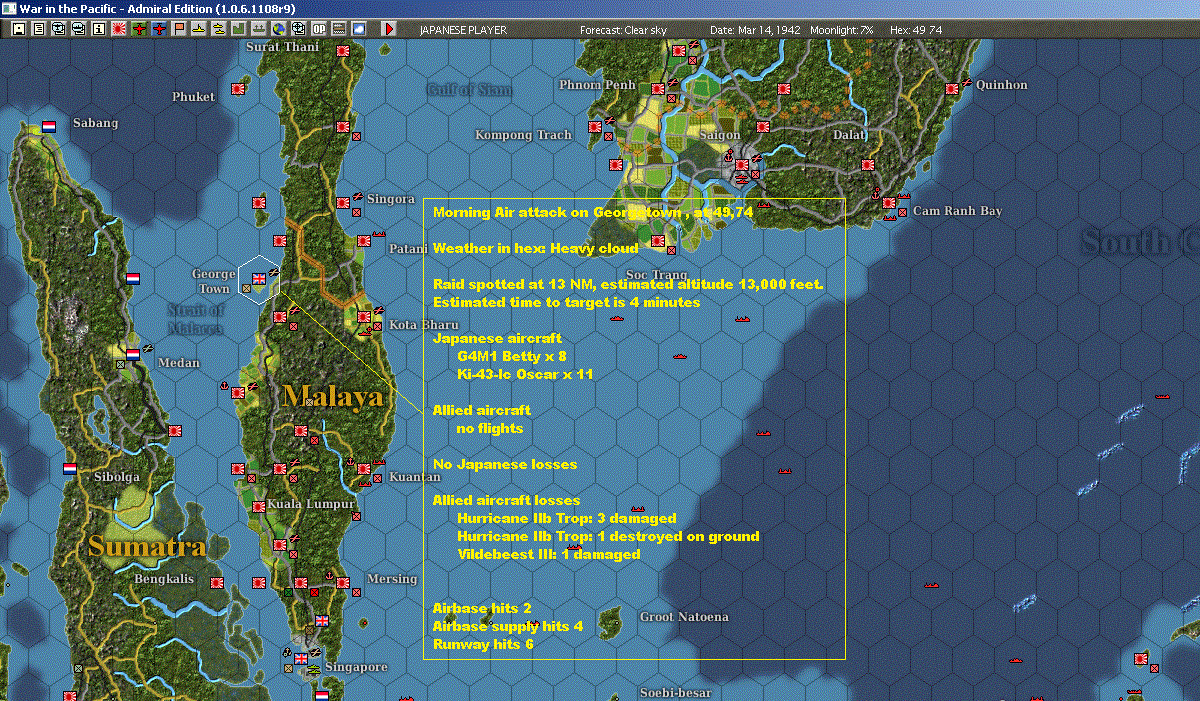Click 'Estimated time to target is 4 minutes'
1200x701 pixels.
[566, 302]
